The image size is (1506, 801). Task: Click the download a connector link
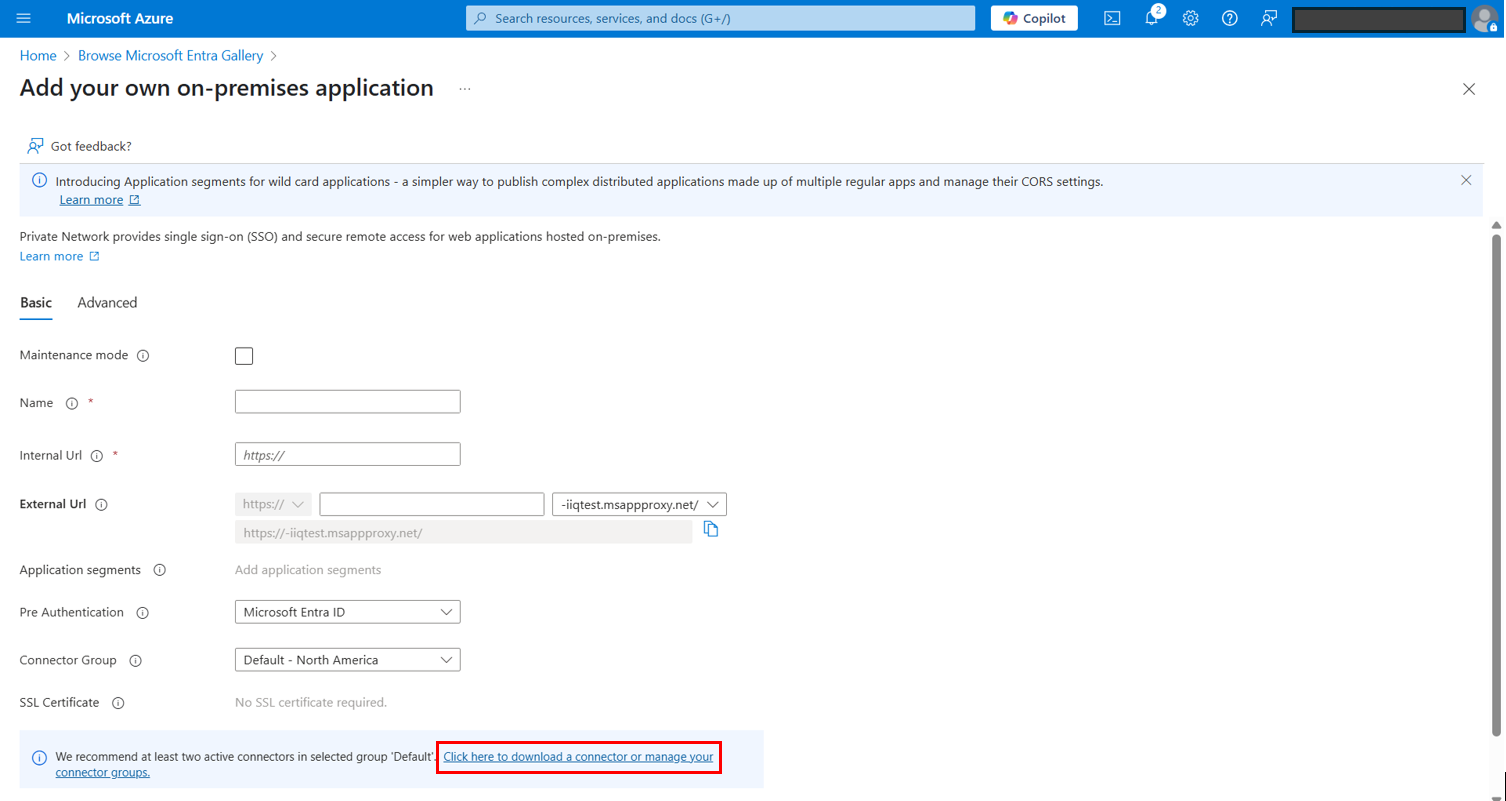578,757
